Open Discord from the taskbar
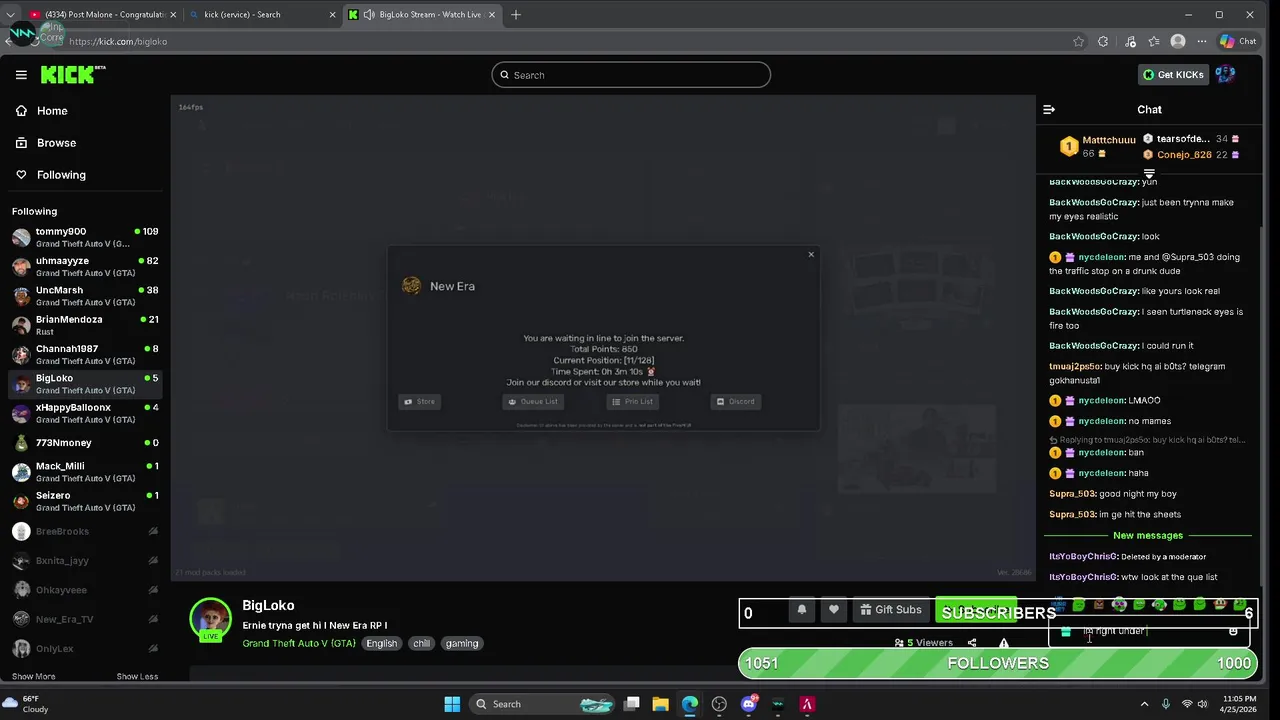This screenshot has height=720, width=1280. tap(749, 704)
